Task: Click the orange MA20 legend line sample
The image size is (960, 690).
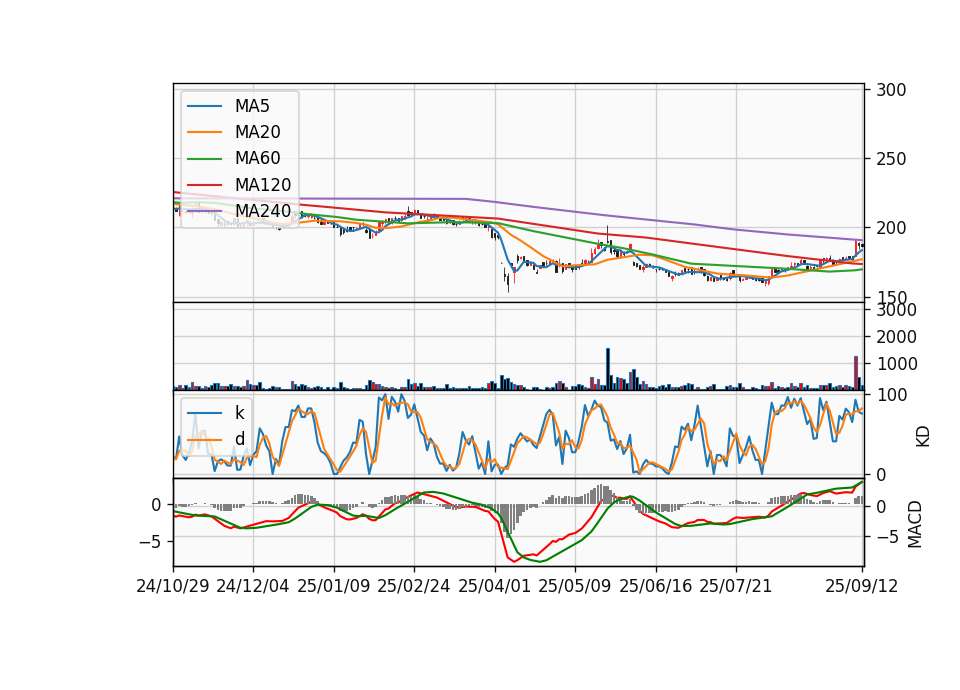Action: coord(204,132)
